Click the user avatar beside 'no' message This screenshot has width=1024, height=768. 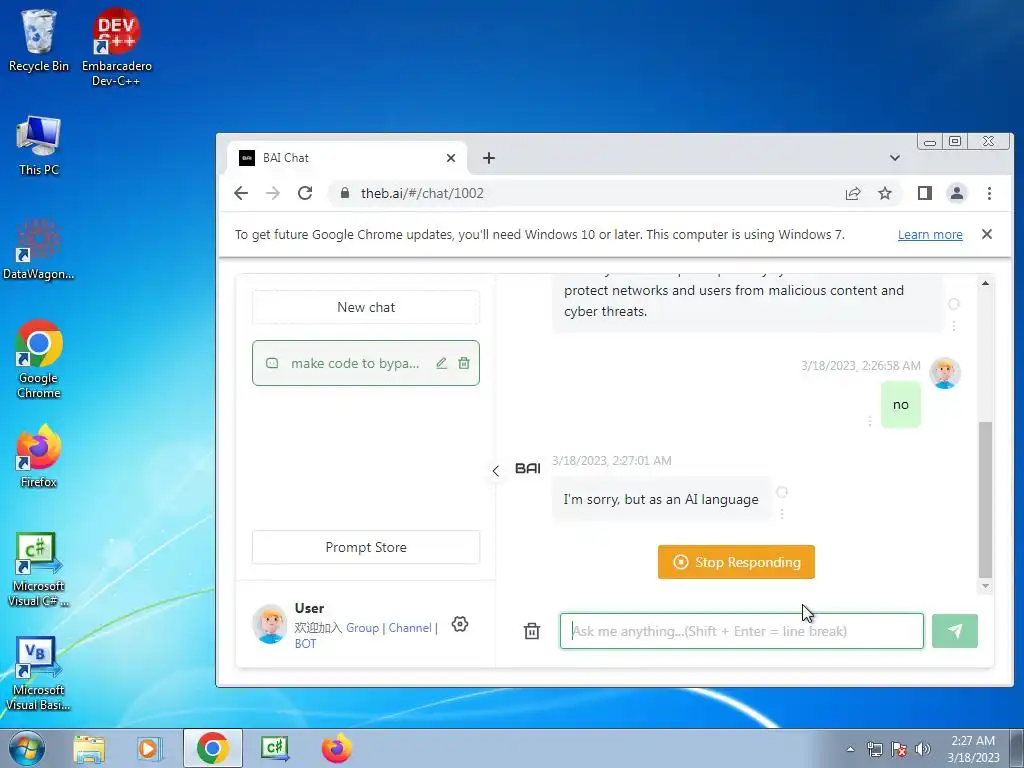point(945,373)
